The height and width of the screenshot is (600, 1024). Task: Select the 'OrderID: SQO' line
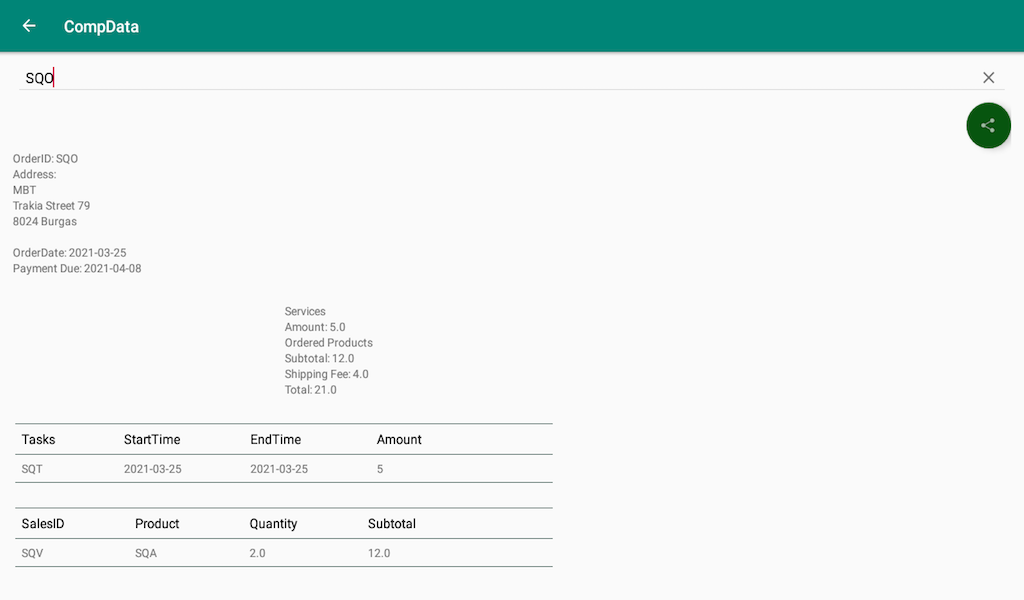coord(45,159)
